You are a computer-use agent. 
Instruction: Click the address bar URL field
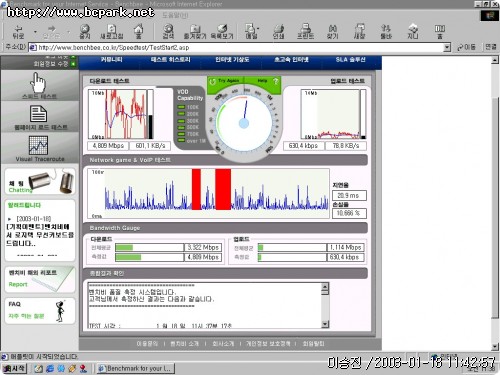pyautogui.click(x=236, y=48)
